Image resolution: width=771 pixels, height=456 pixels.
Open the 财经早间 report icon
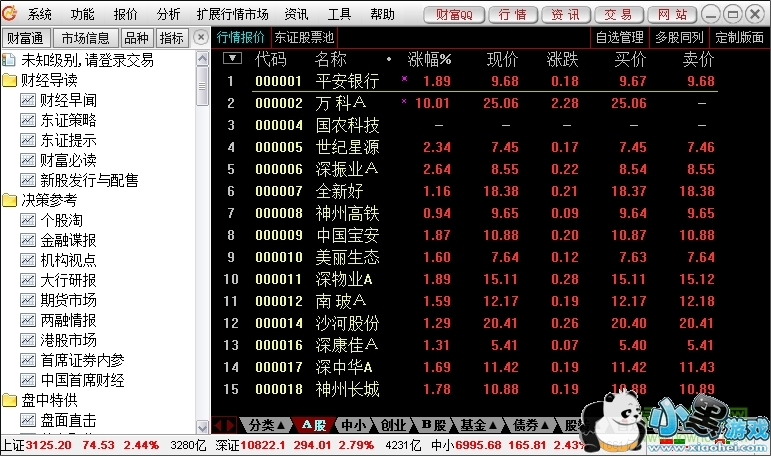pyautogui.click(x=28, y=100)
